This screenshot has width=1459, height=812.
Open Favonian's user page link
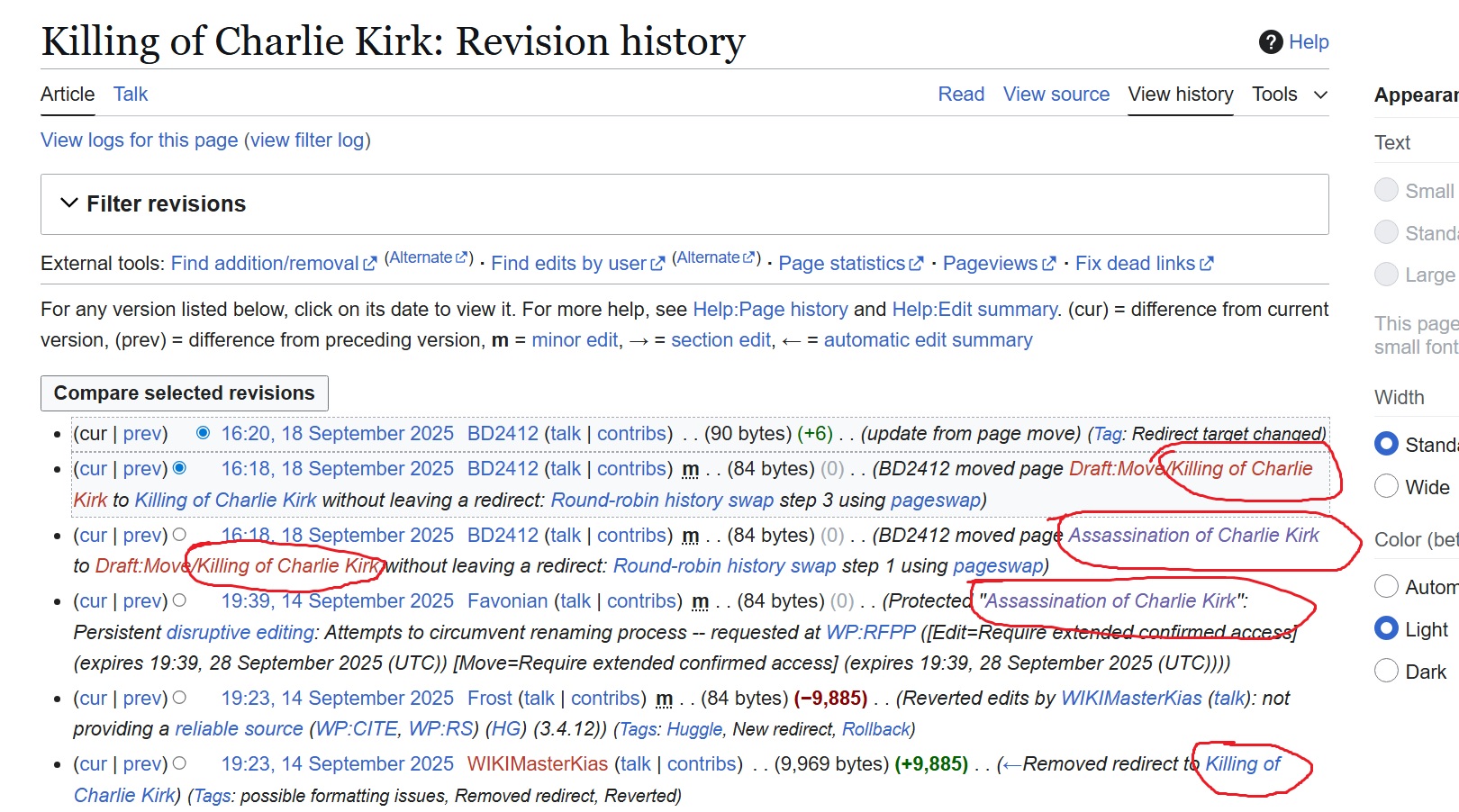click(507, 601)
